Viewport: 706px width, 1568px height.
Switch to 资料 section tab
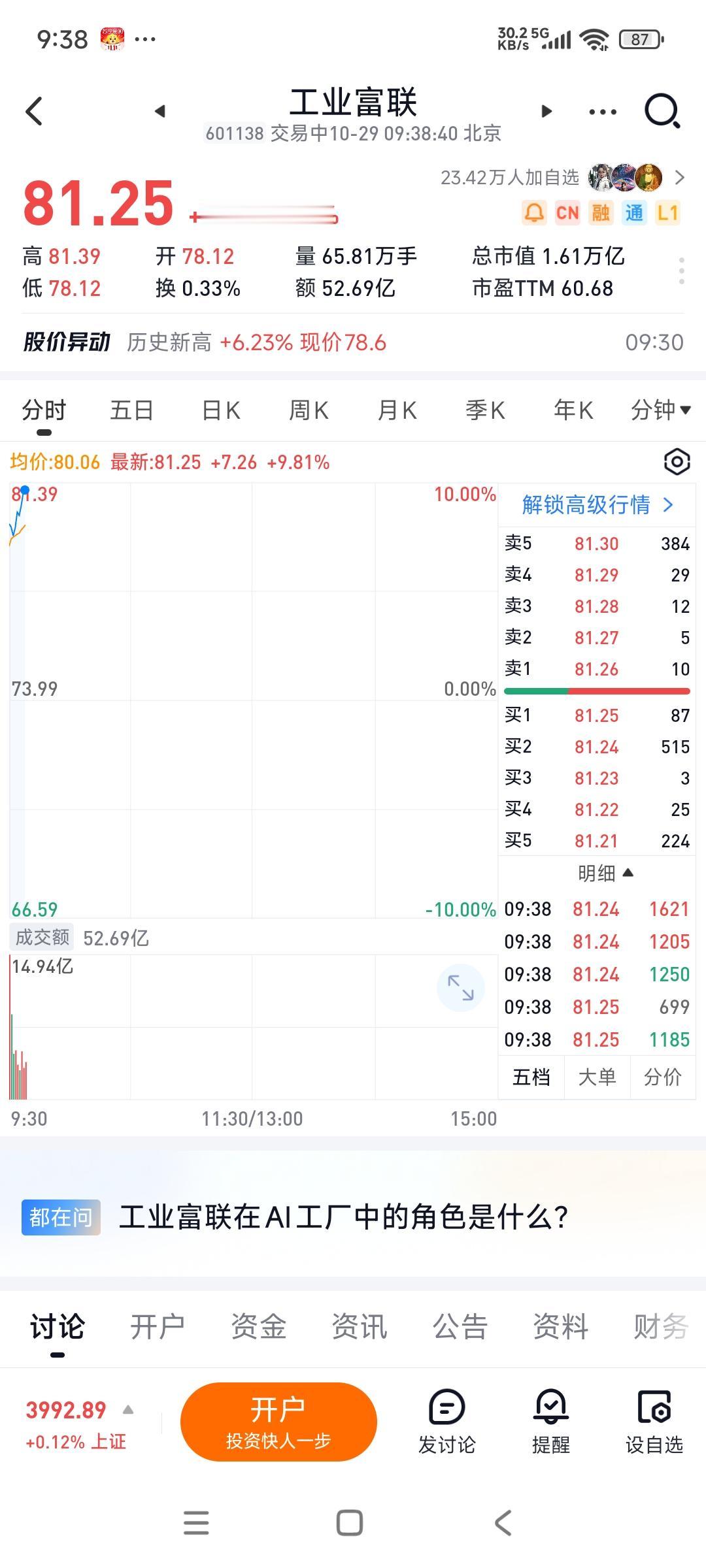(560, 1326)
